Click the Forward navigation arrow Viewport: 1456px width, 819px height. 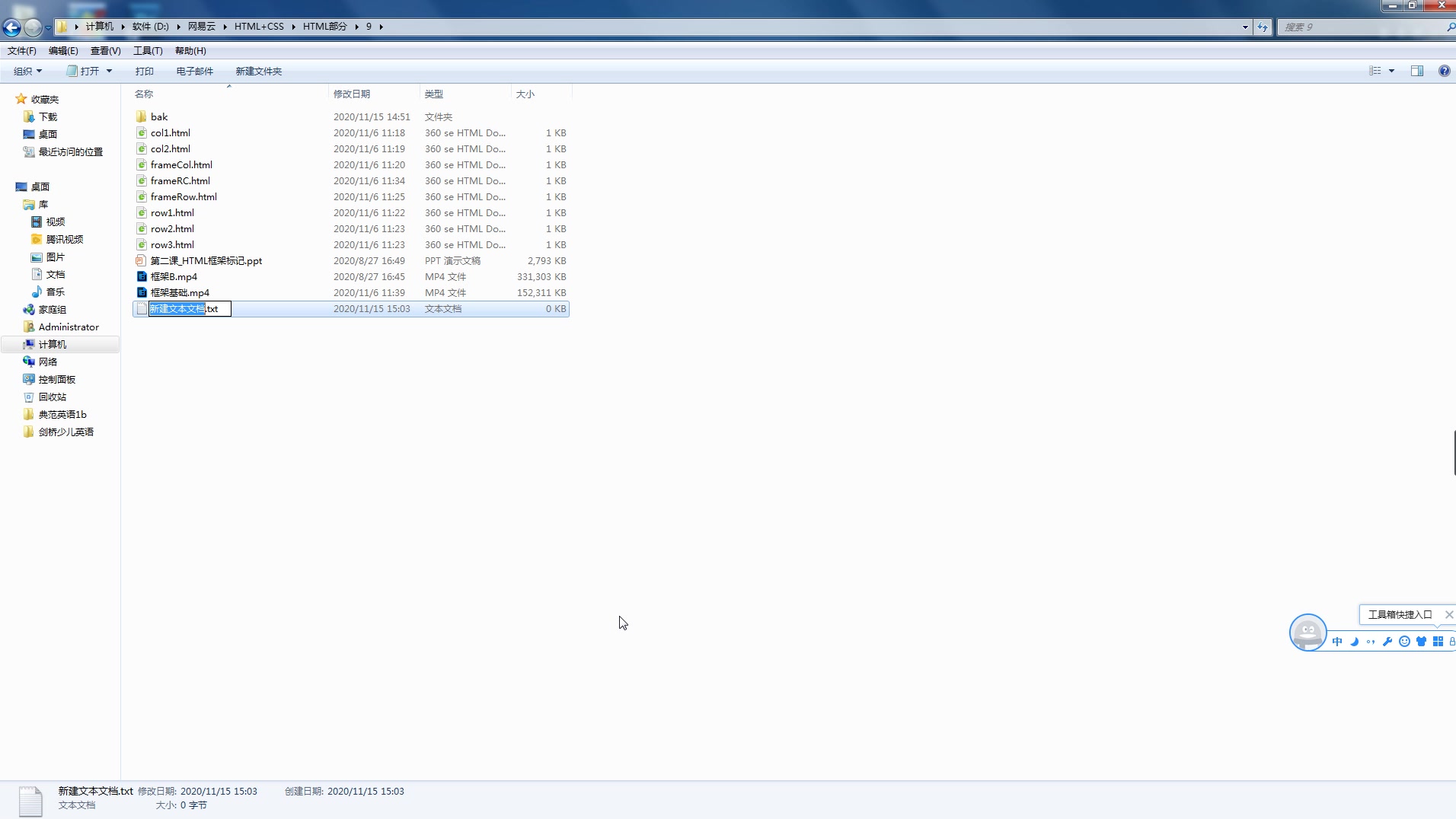click(x=33, y=27)
